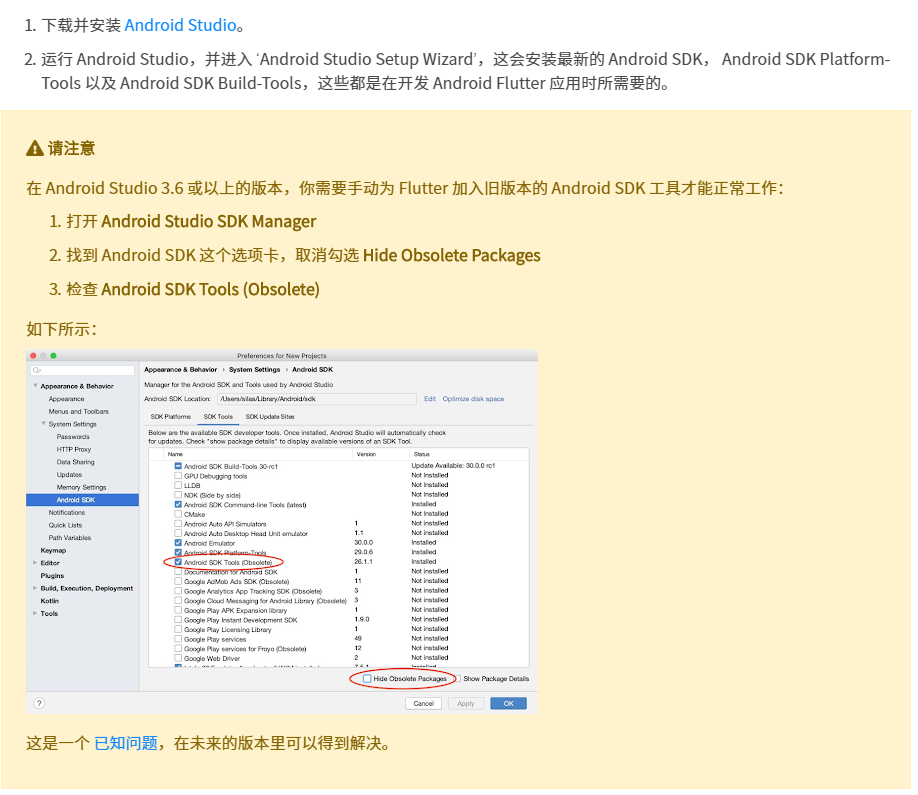The image size is (918, 795).
Task: Click the magnifier icon in the preferences search box
Action: [x=37, y=370]
